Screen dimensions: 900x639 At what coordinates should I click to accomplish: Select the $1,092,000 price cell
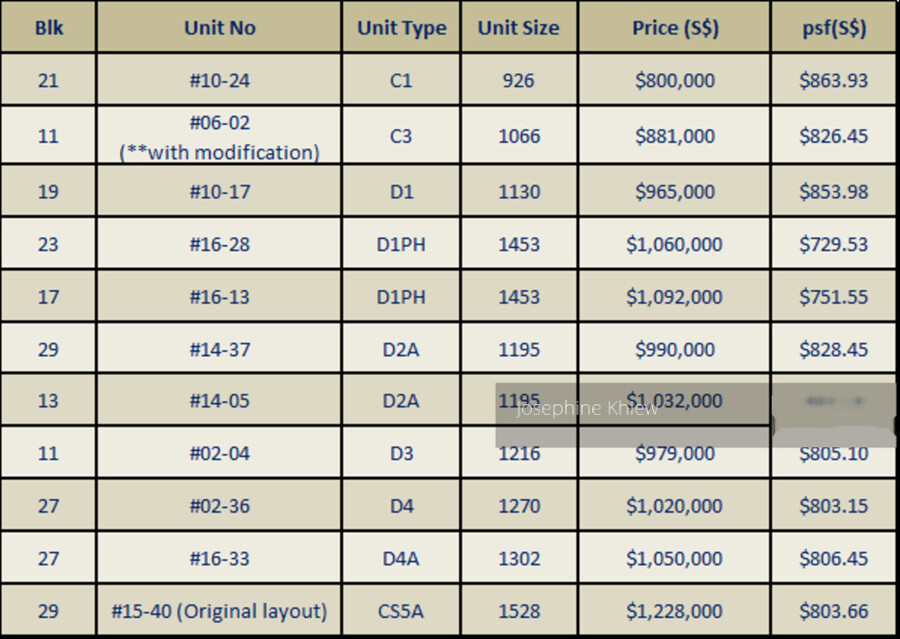(674, 297)
